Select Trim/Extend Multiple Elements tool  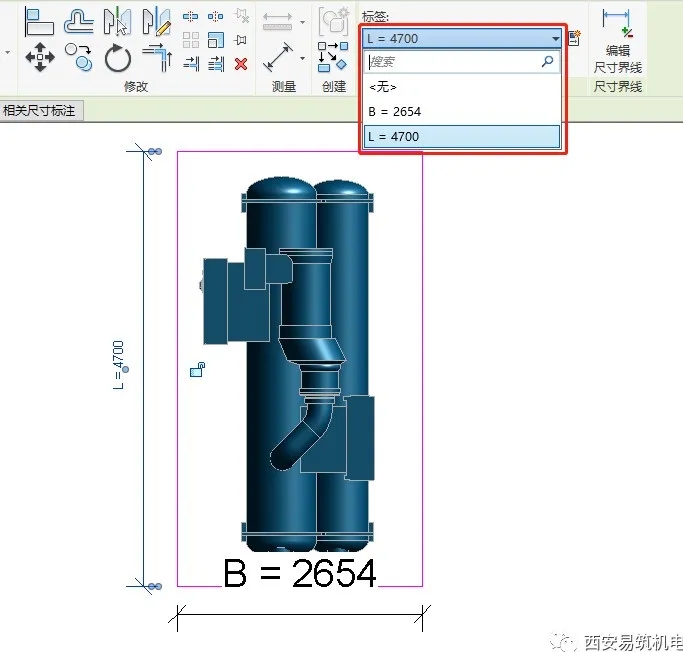tap(216, 64)
